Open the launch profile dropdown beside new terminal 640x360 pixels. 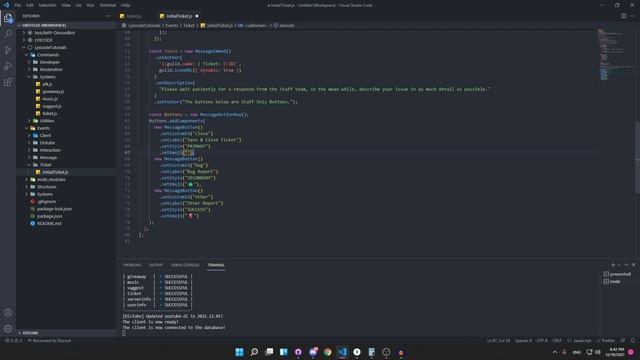[619, 265]
